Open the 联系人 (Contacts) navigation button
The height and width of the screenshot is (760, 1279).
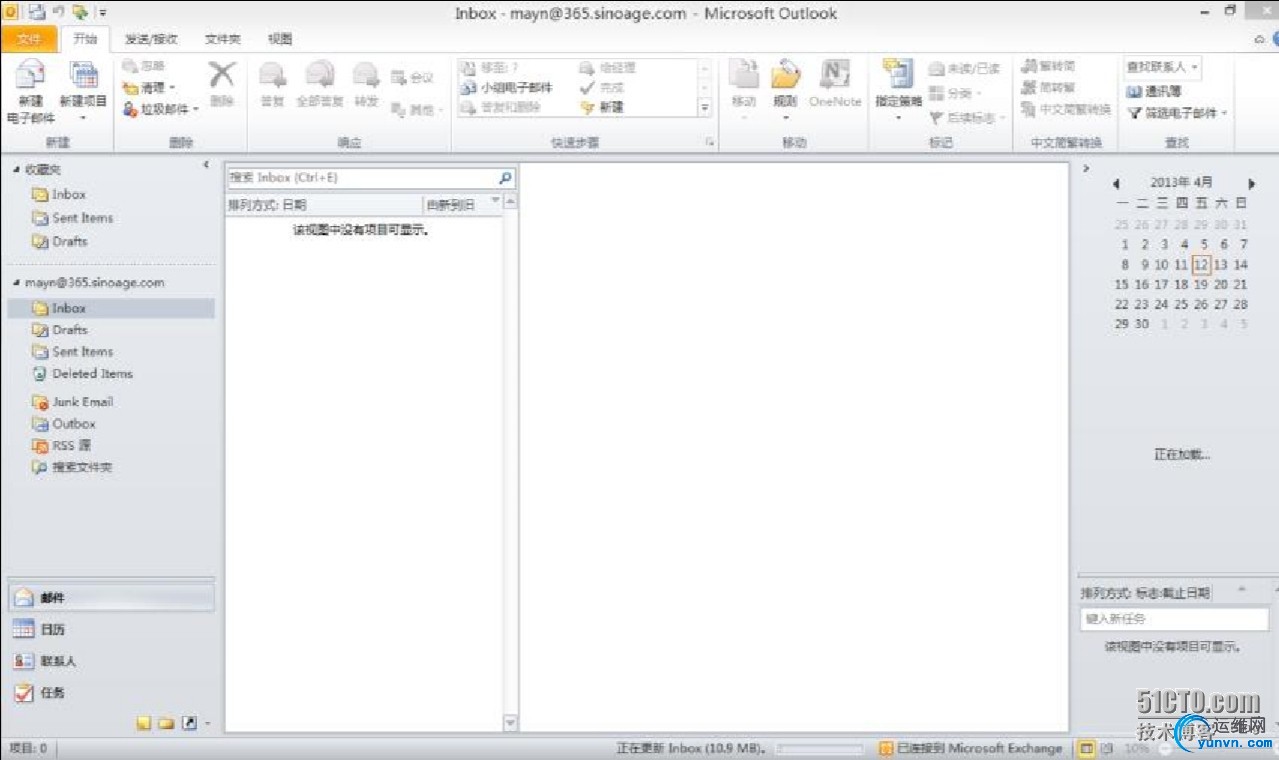111,661
